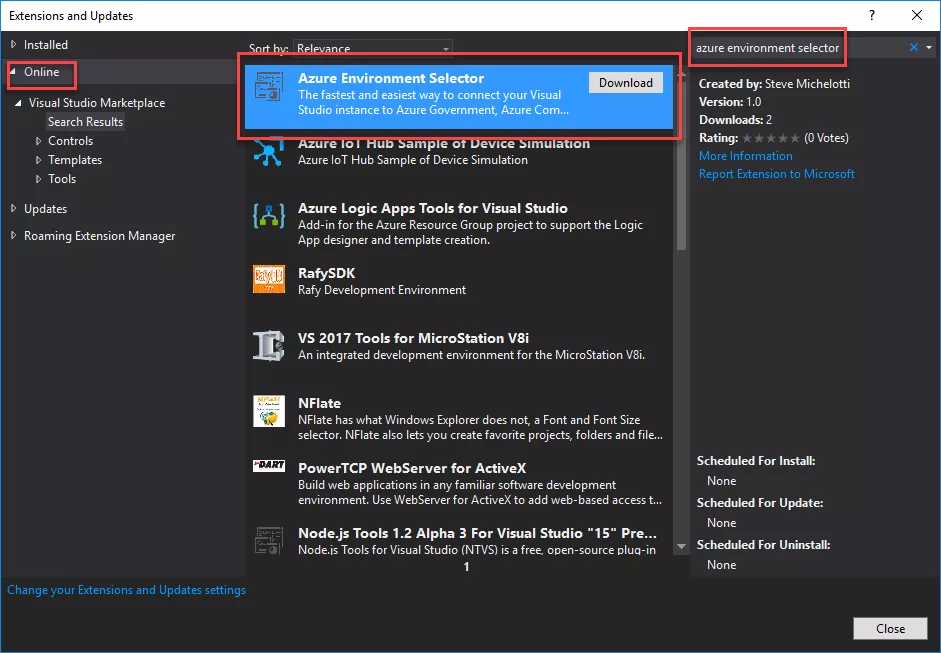Click the Azure Environment Selector extension icon

[x=268, y=86]
